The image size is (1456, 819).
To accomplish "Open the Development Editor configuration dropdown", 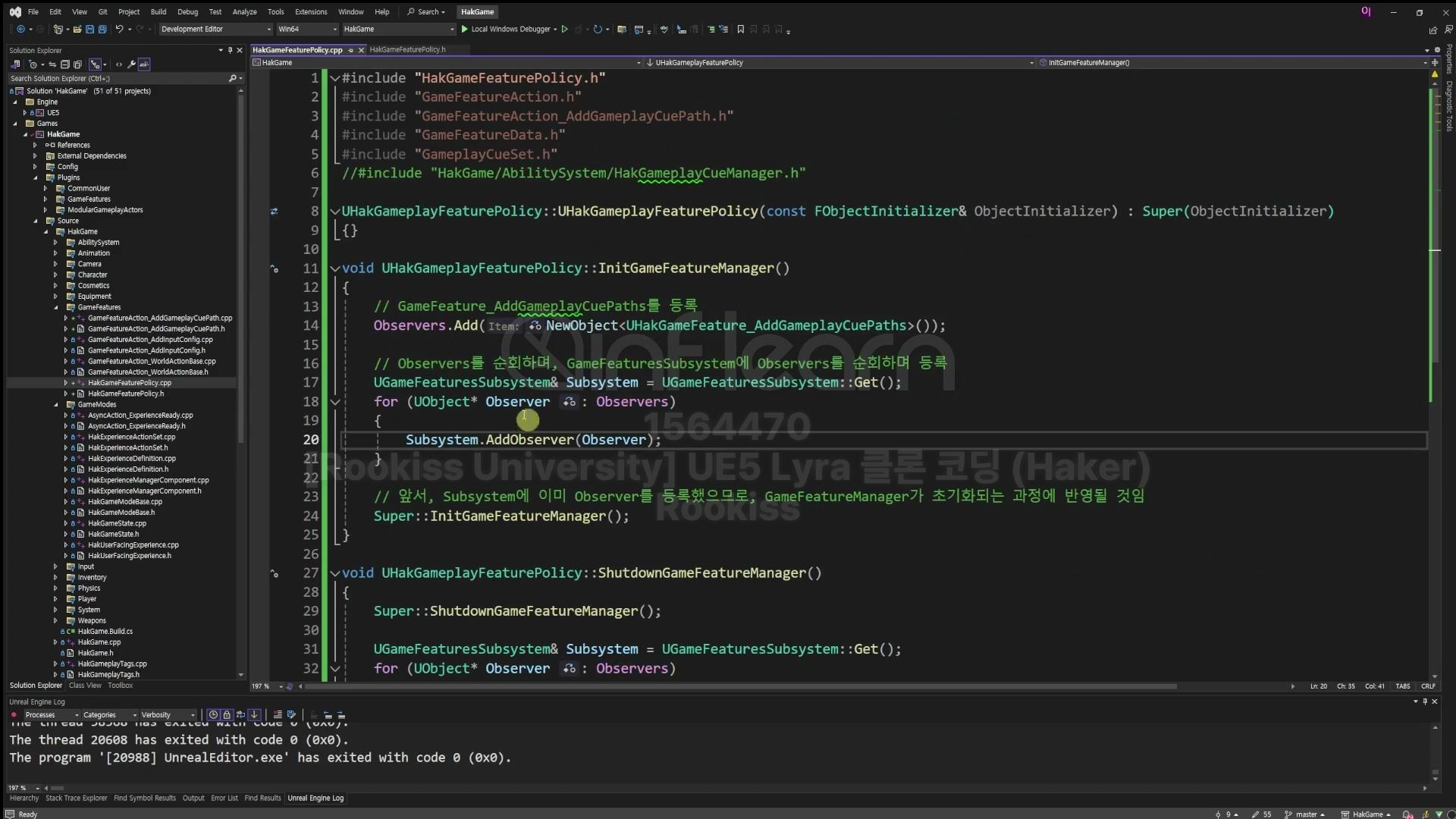I will 215,30.
